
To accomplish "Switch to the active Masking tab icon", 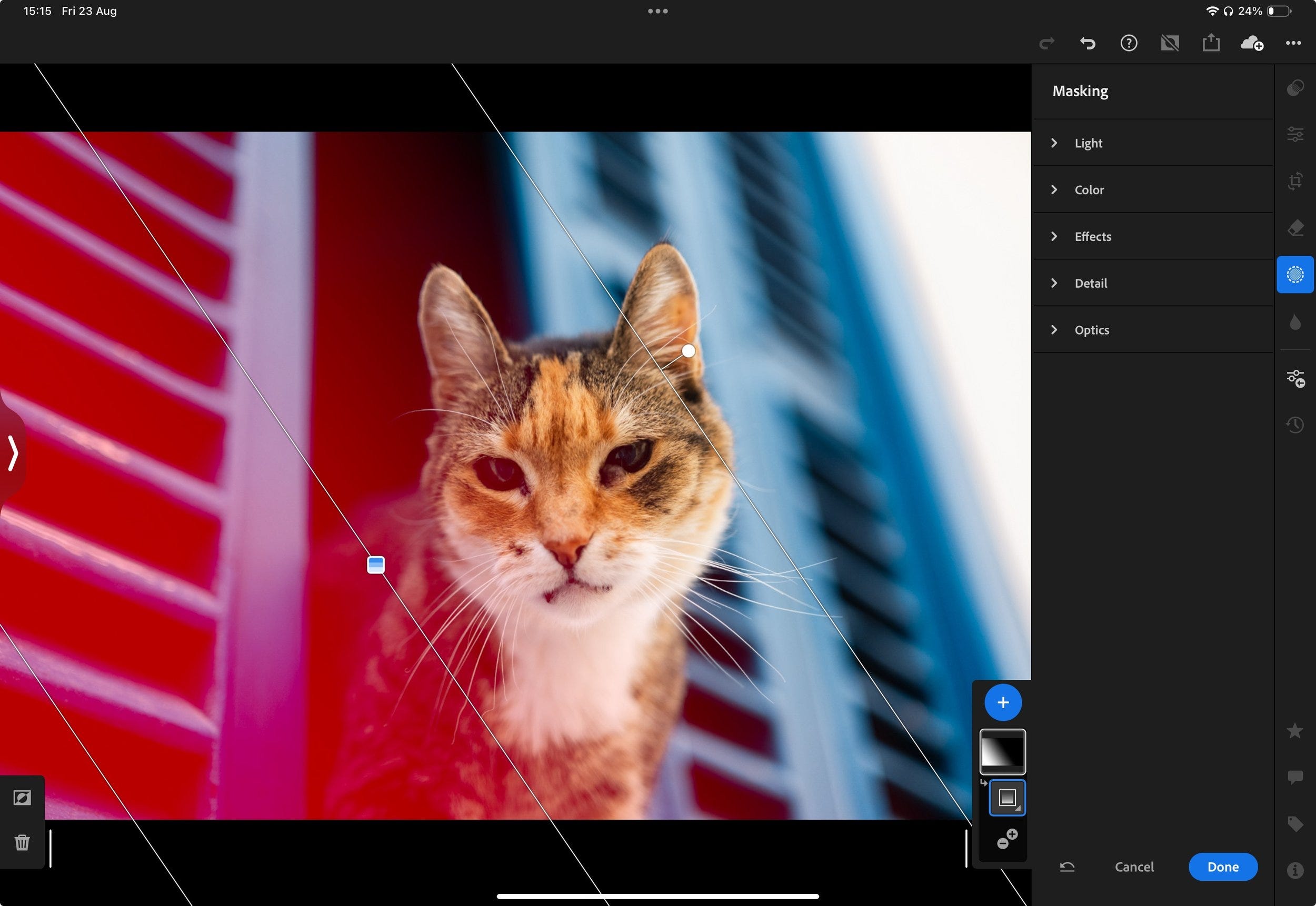I will (x=1295, y=275).
